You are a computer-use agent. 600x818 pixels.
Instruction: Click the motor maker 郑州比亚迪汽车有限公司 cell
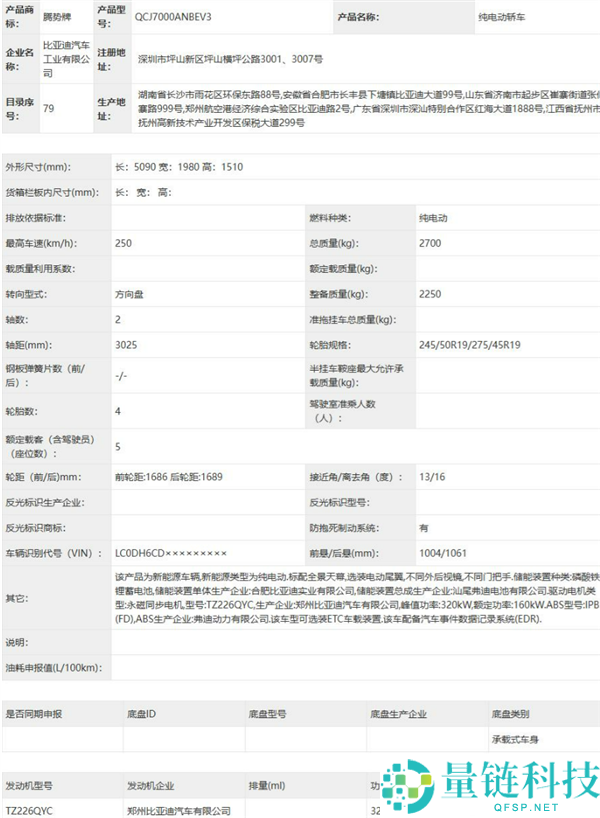coord(179,811)
